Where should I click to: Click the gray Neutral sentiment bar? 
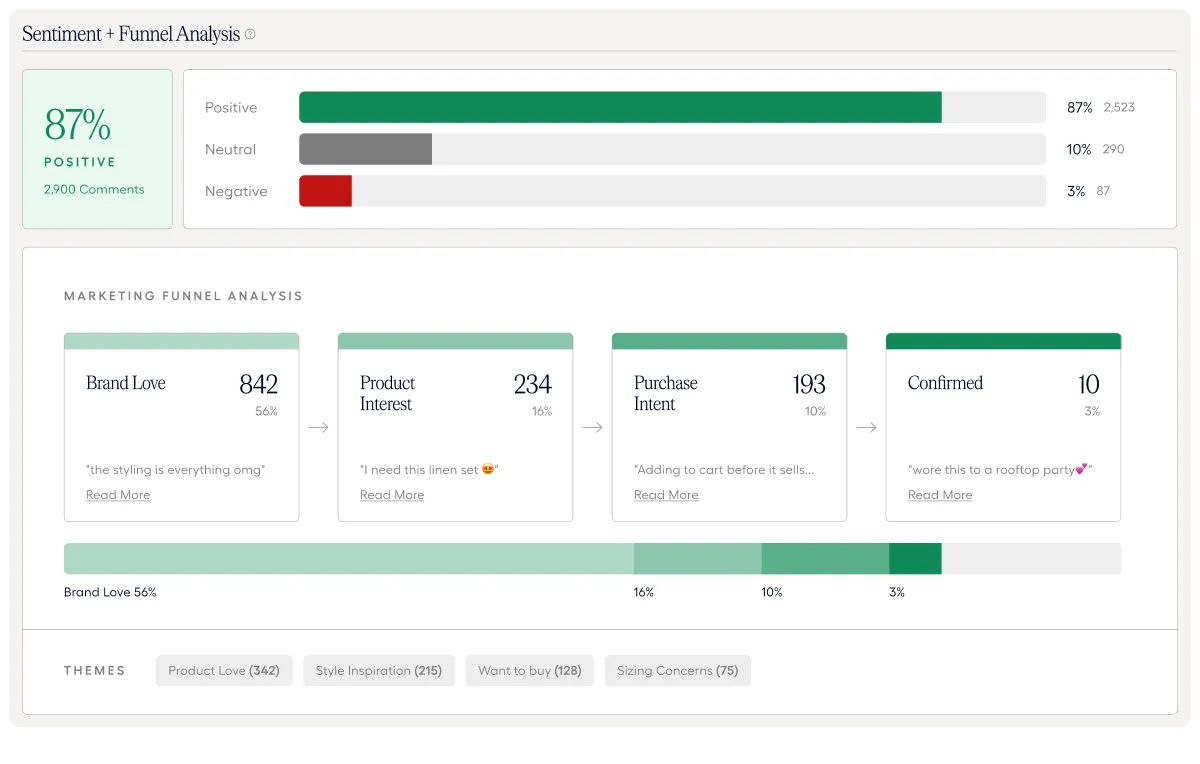[x=365, y=149]
